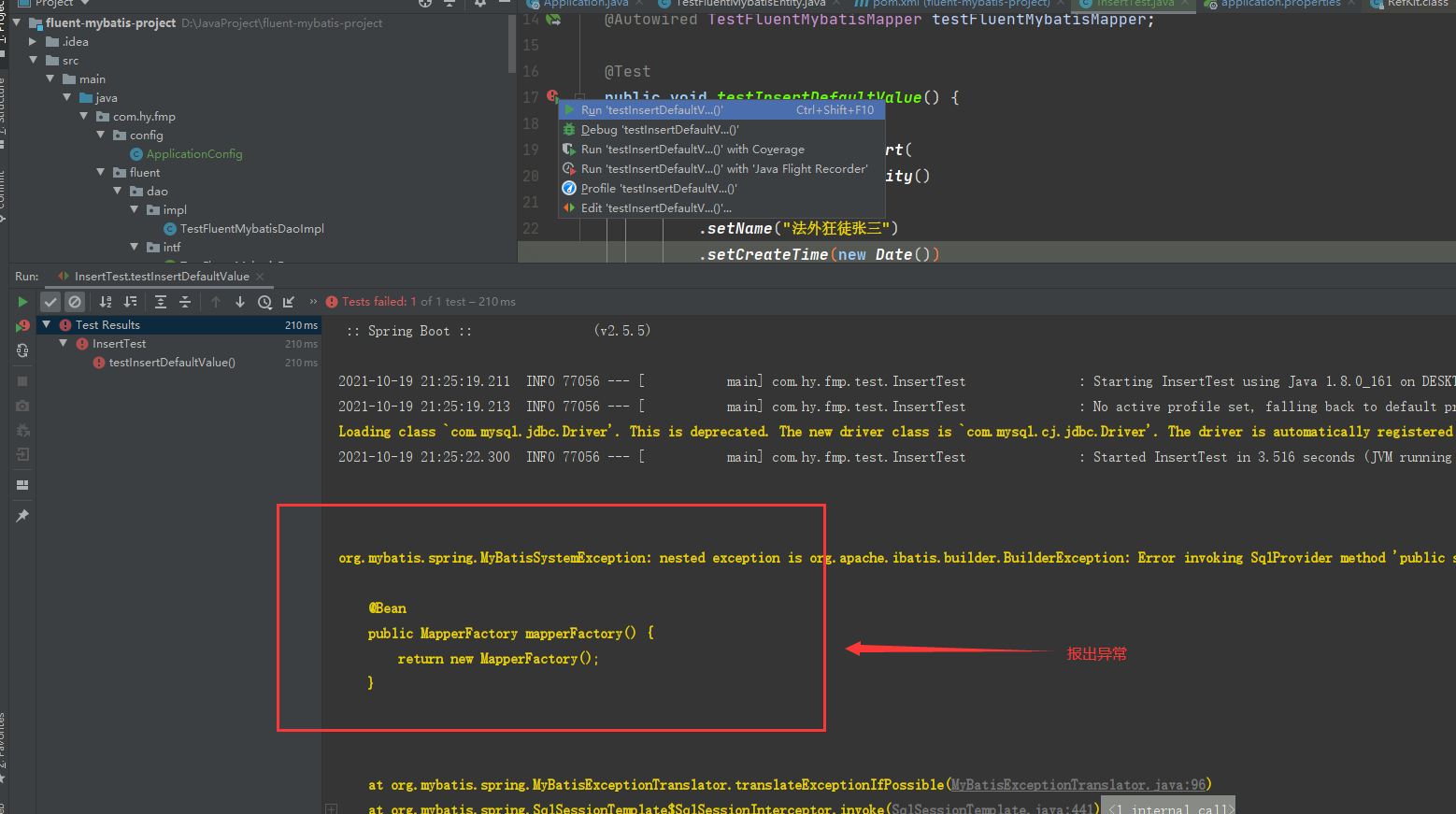Click the Exit arrow icon in Run sidebar
The image size is (1456, 814).
[22, 454]
